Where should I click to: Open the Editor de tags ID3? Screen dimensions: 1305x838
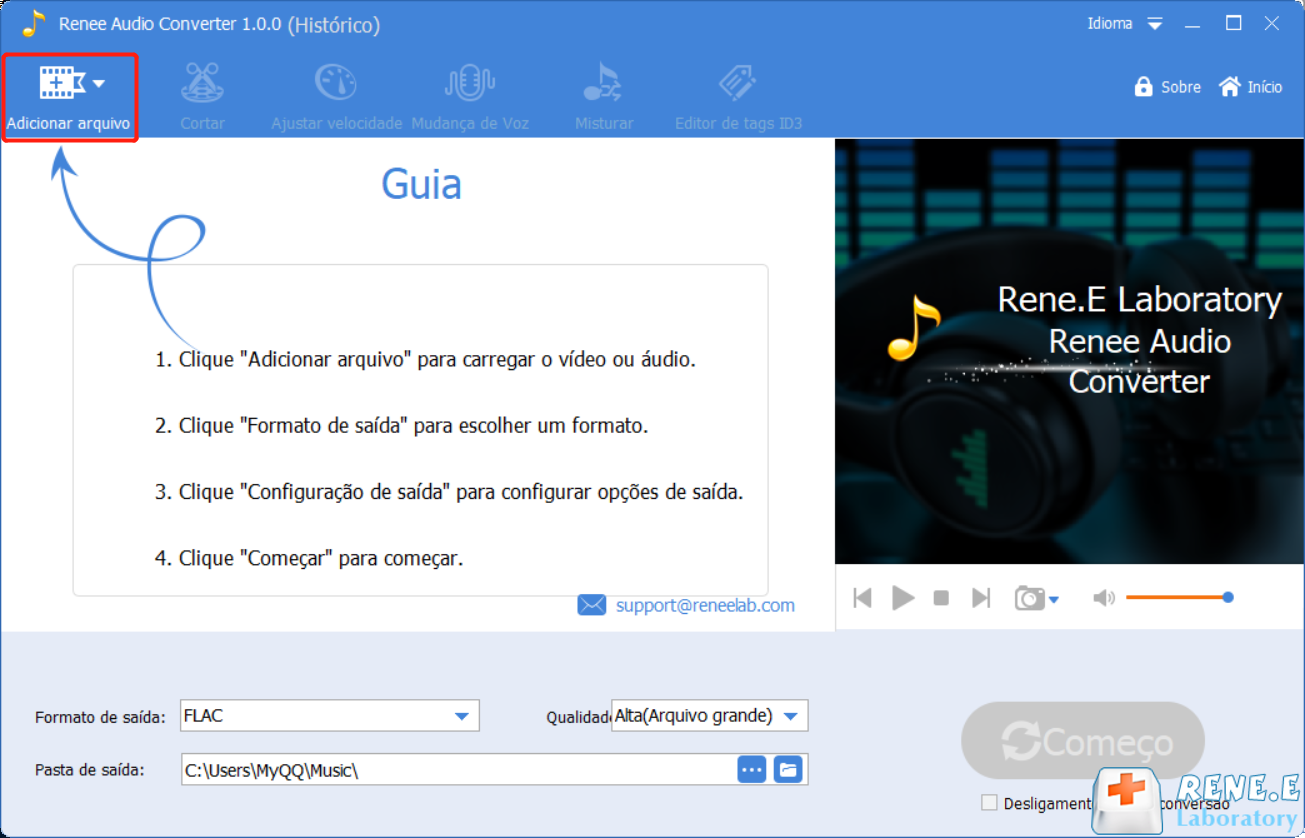click(738, 97)
